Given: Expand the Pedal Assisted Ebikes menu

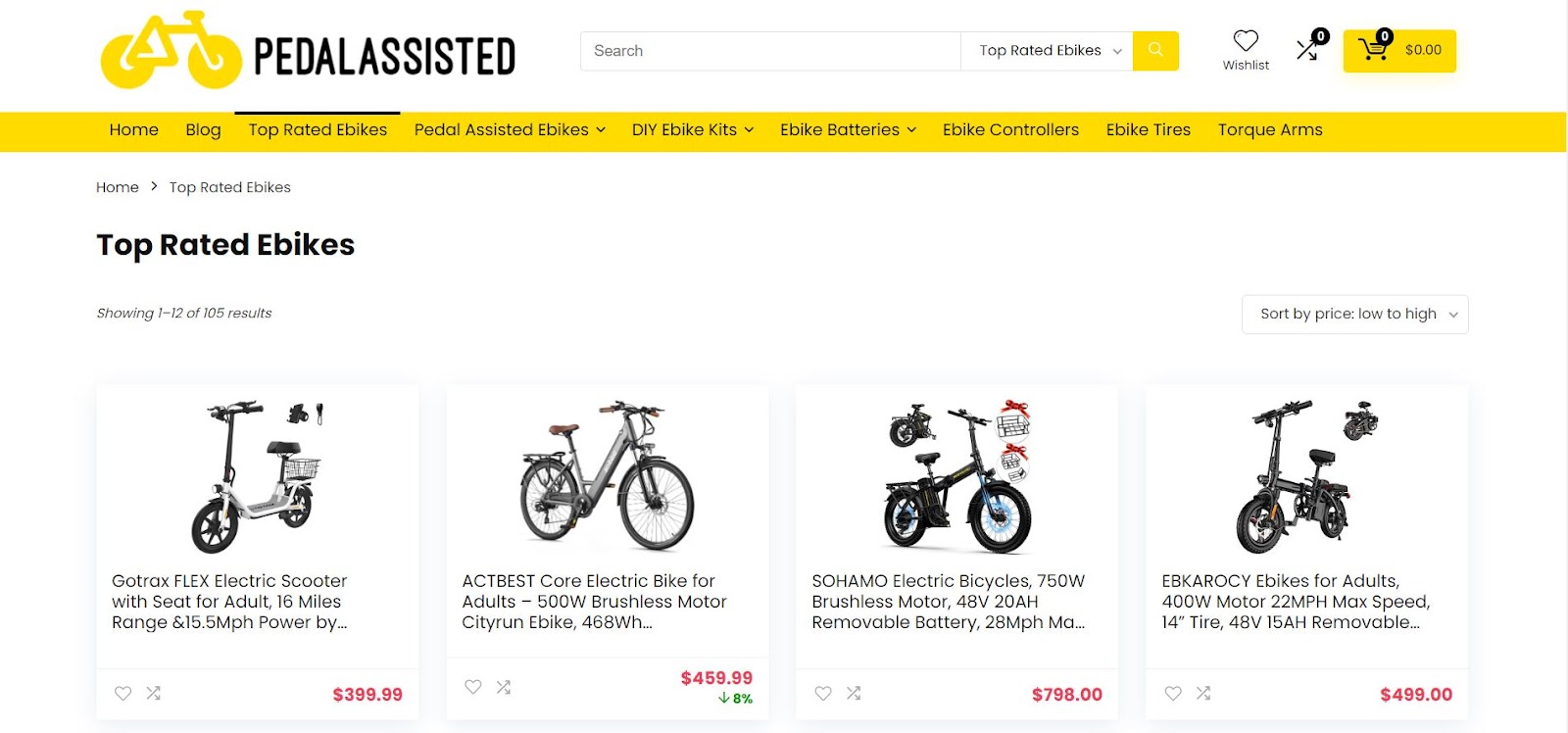Looking at the screenshot, I should pyautogui.click(x=510, y=130).
